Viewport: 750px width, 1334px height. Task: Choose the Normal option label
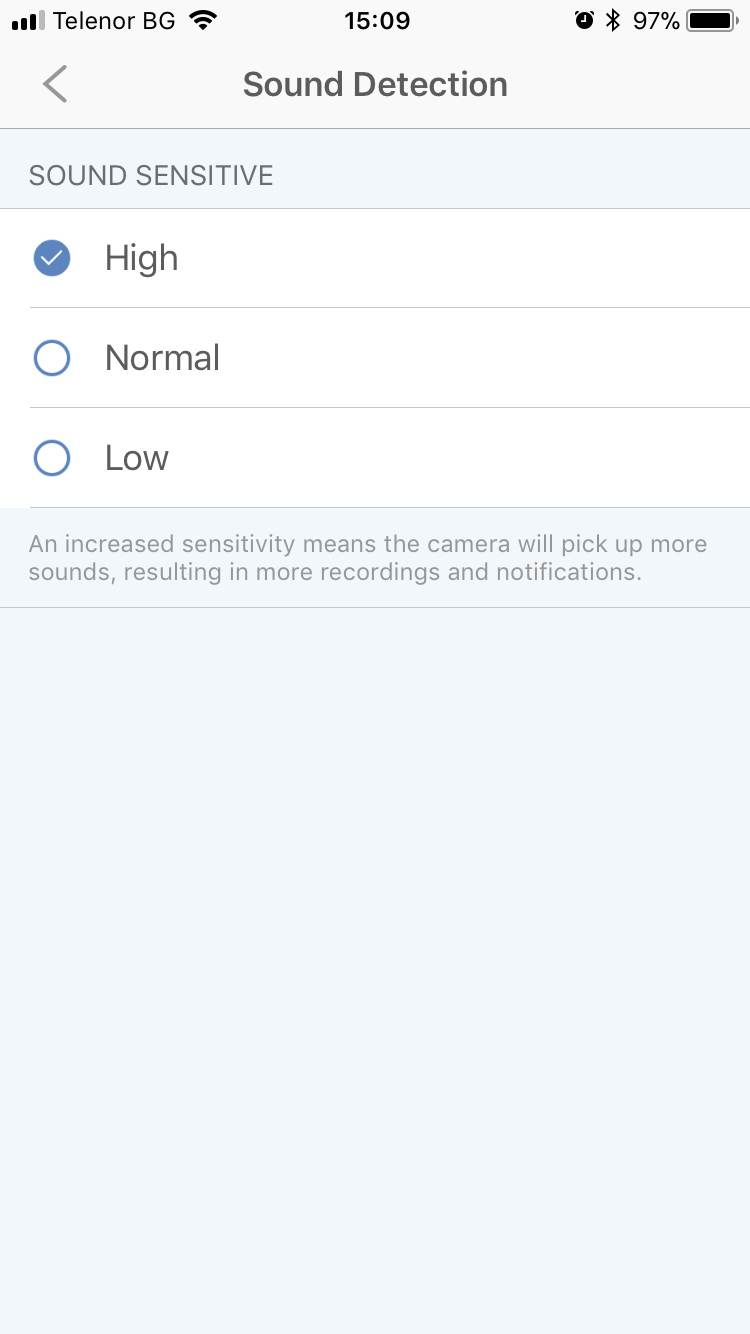[162, 358]
